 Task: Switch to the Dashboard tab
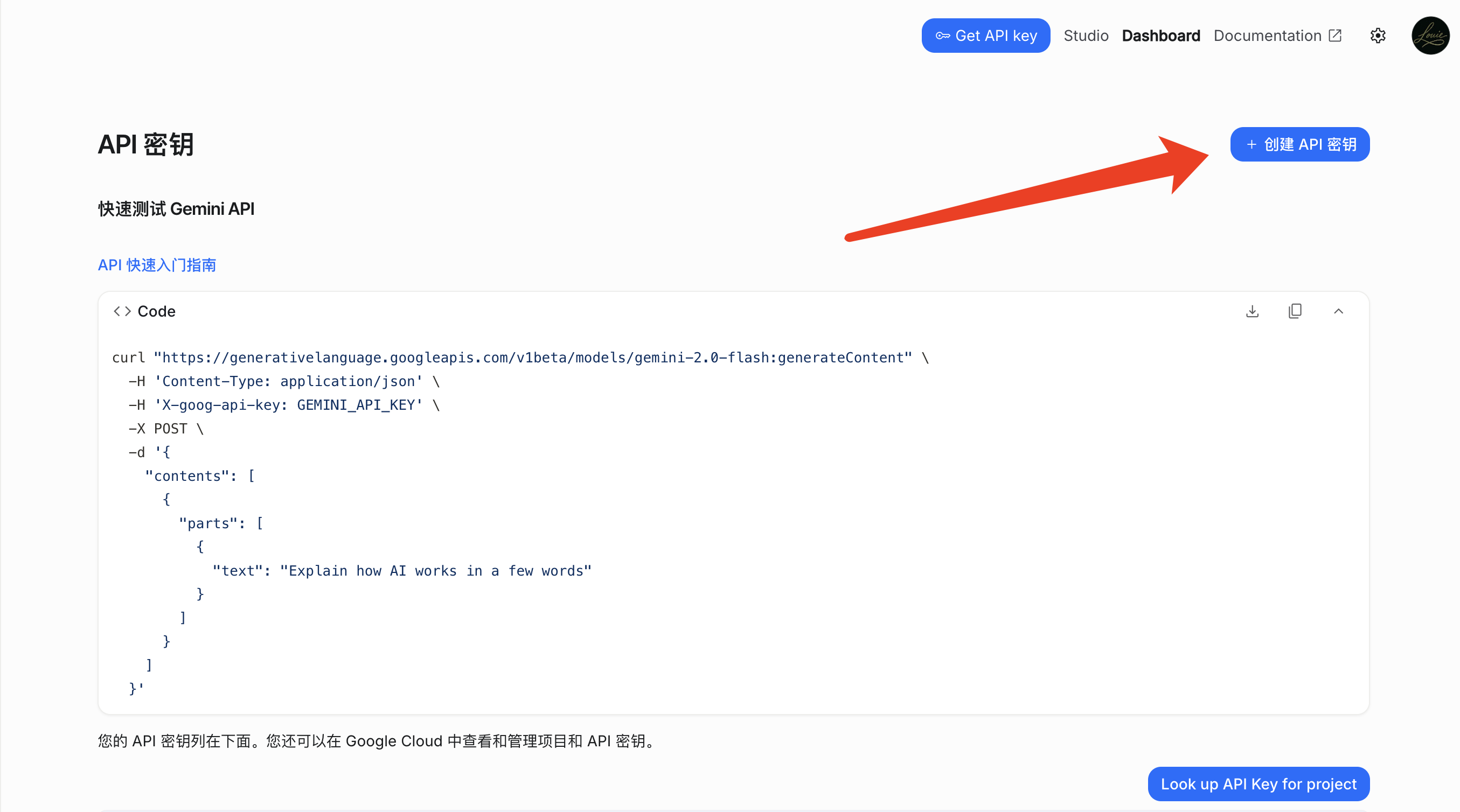(x=1161, y=36)
